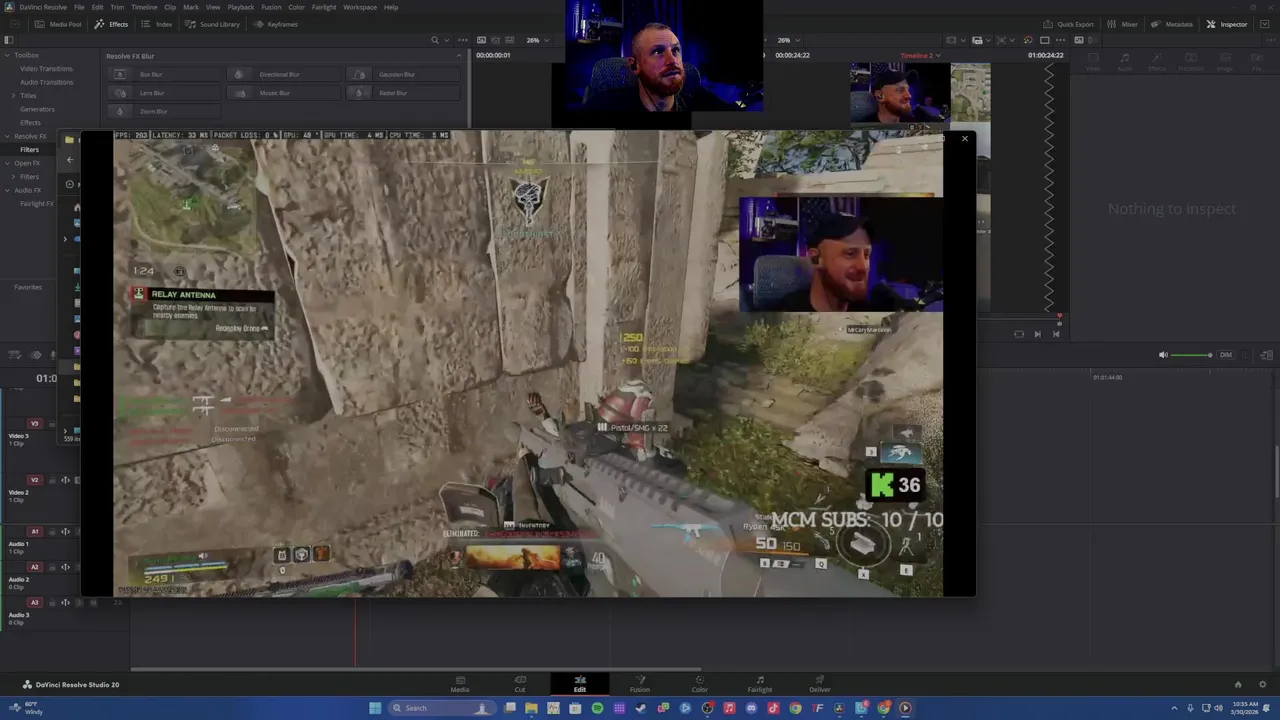Toggle the DIM audio button
Viewport: 1280px width, 720px height.
click(1226, 355)
